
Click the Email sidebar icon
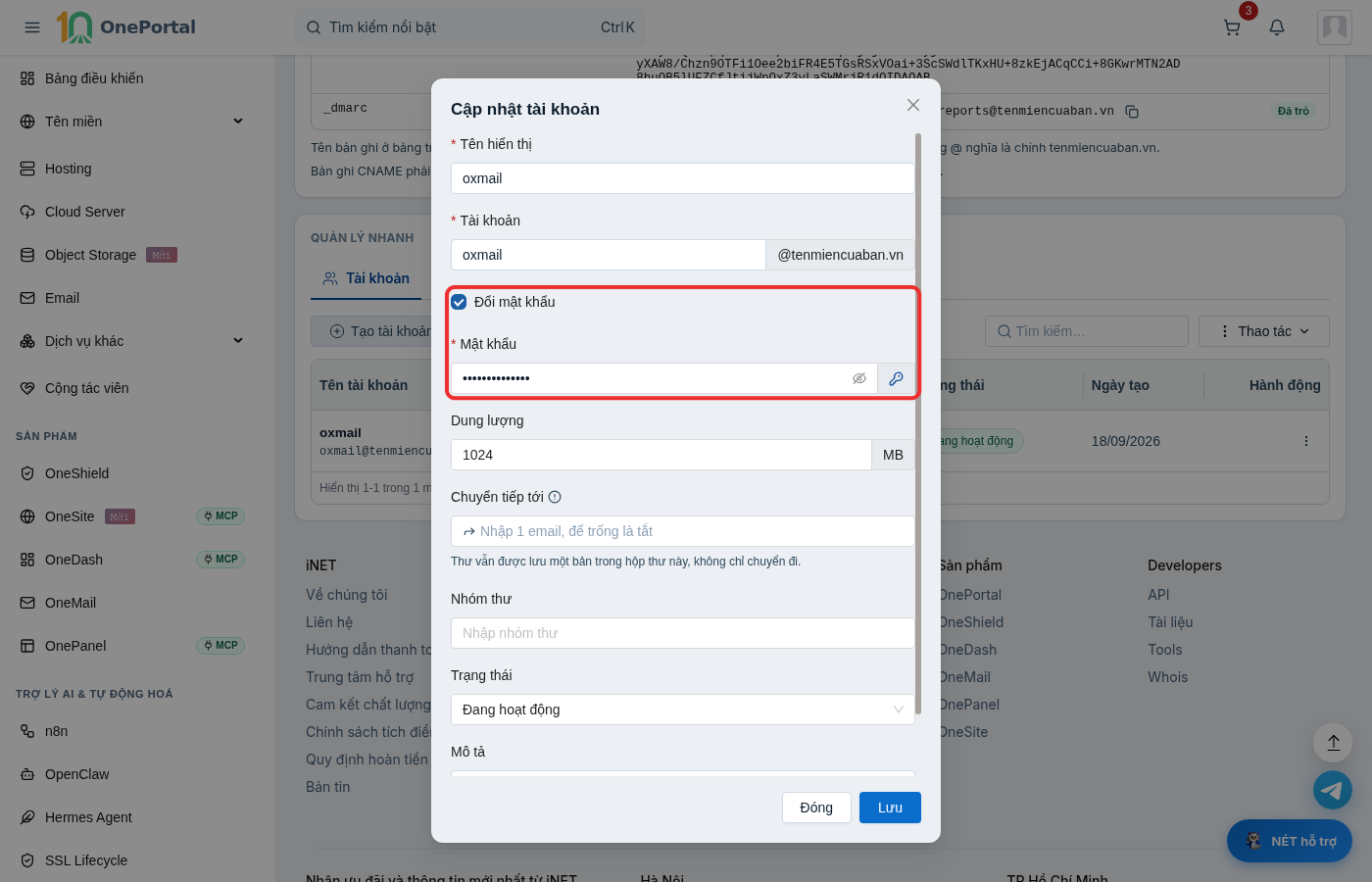27,298
